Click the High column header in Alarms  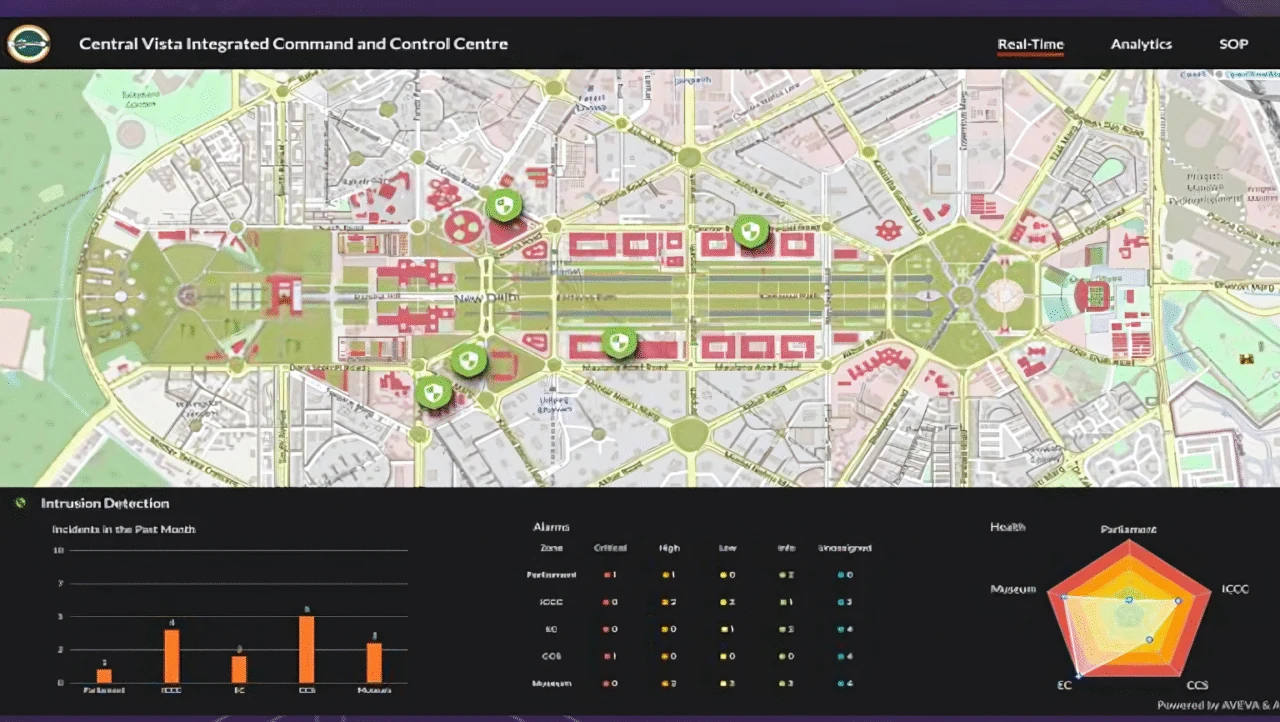coord(669,548)
